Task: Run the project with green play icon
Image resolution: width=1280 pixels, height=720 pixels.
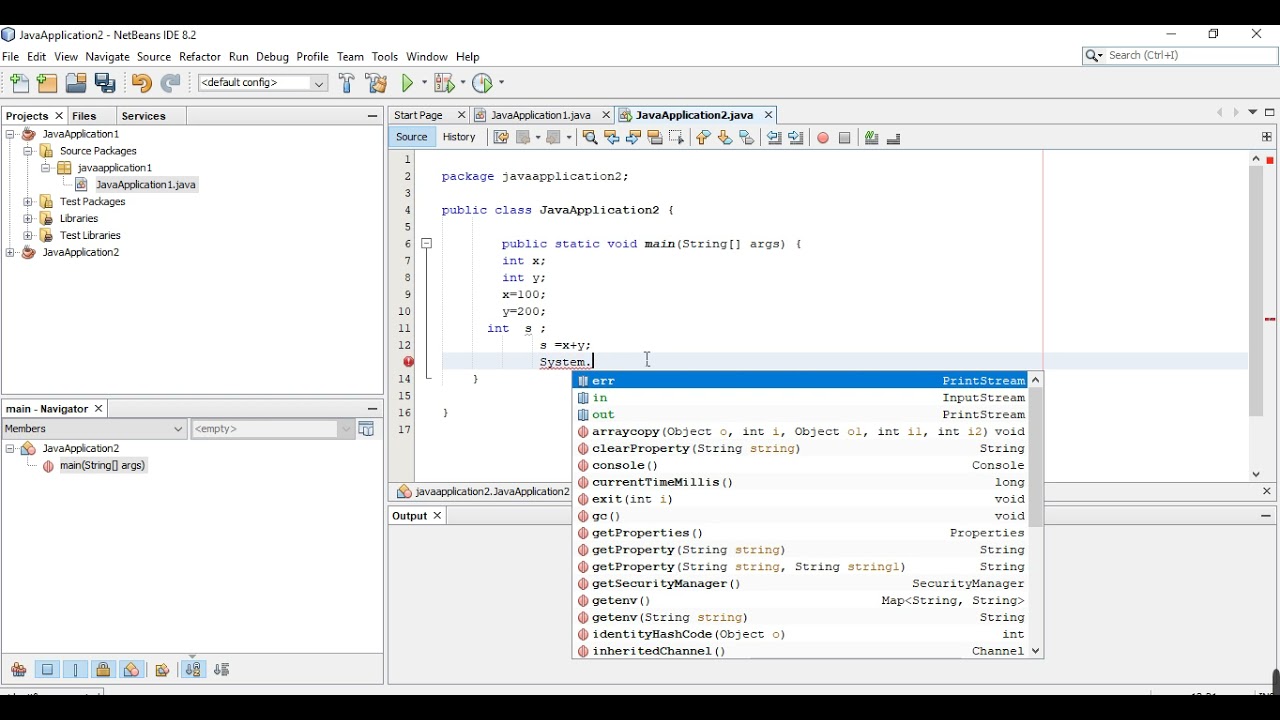Action: 408,84
